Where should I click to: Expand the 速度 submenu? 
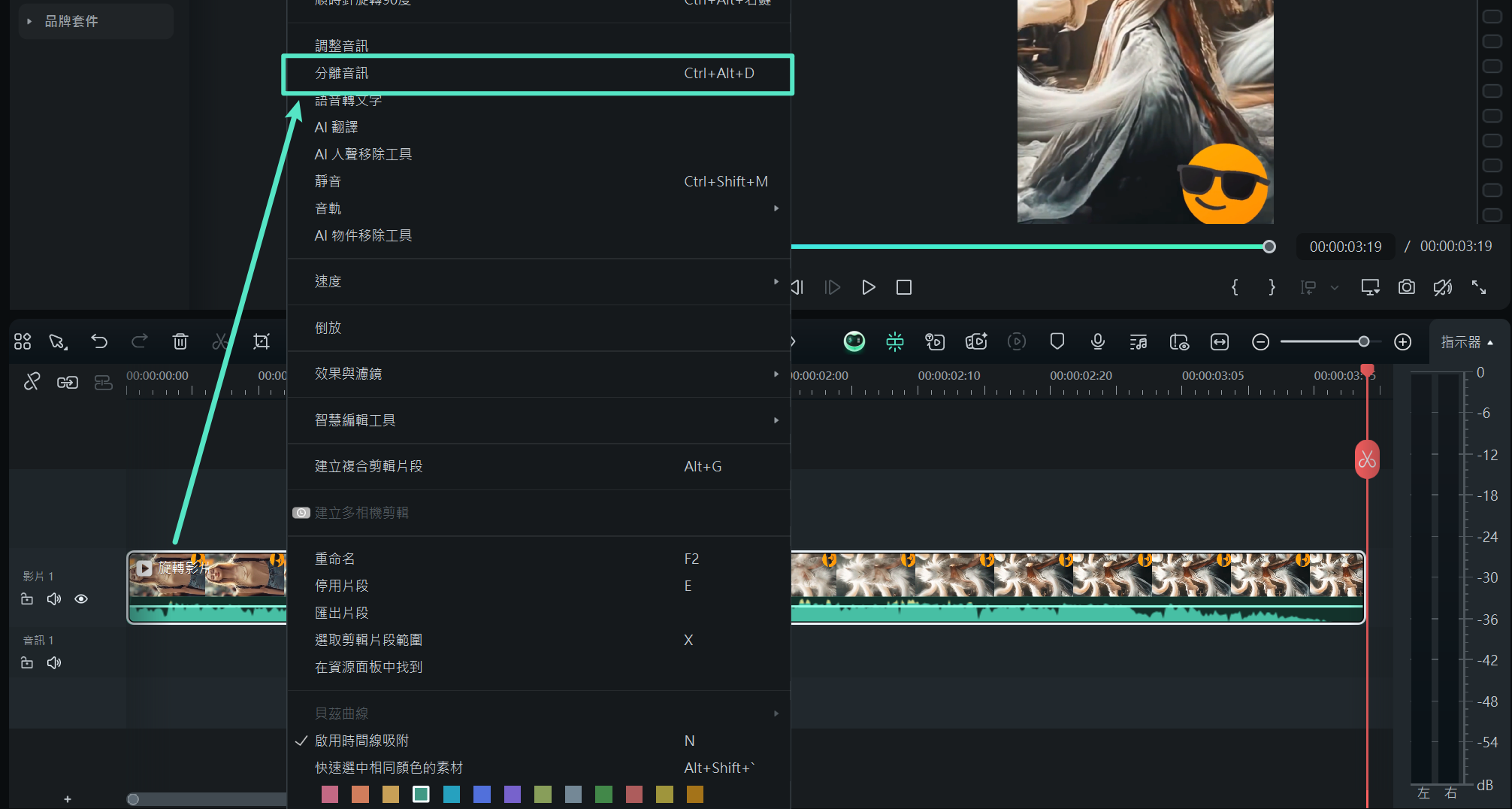539,281
